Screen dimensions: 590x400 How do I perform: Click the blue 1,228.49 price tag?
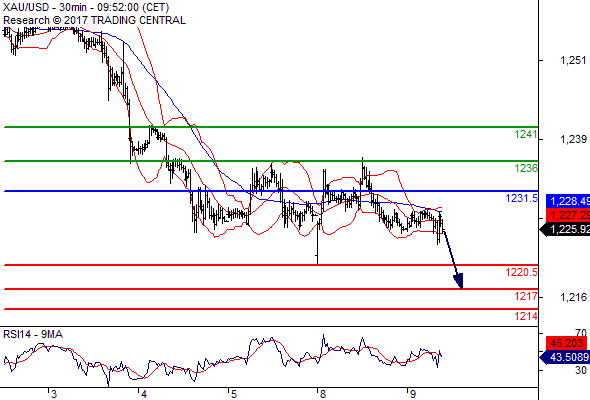(568, 201)
